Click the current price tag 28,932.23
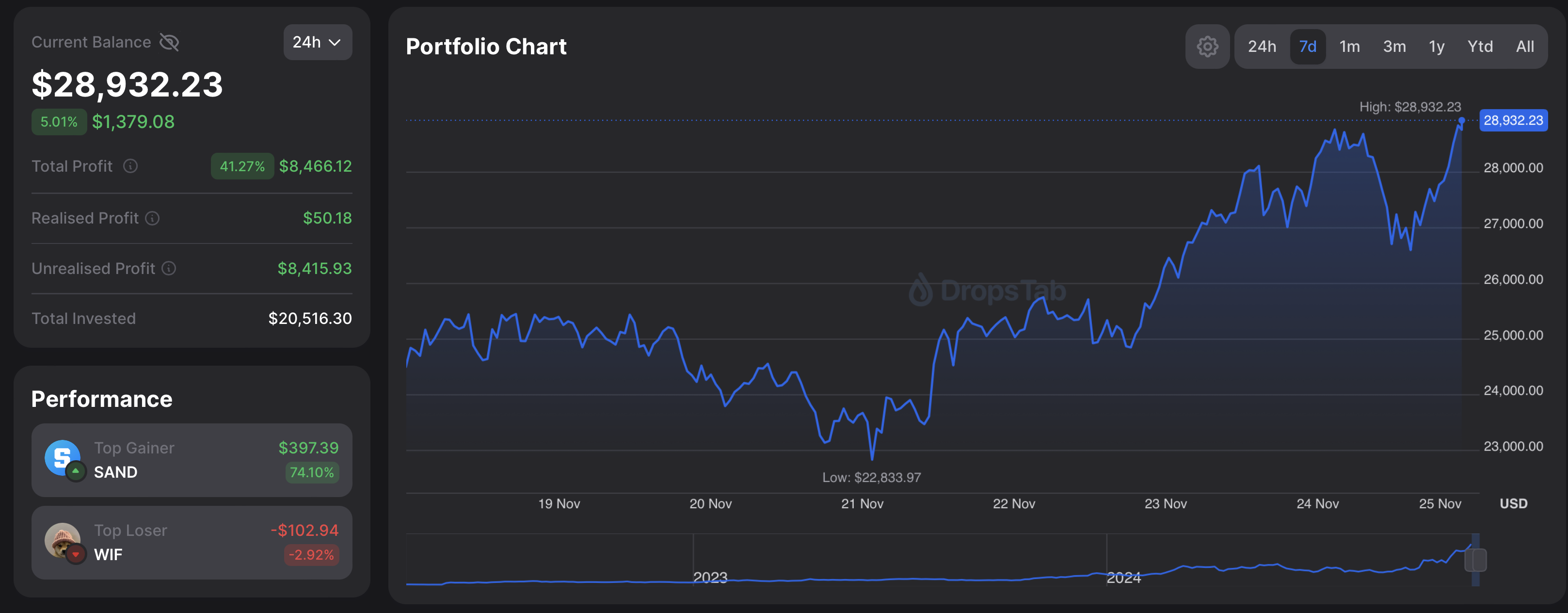The width and height of the screenshot is (1568, 613). click(x=1513, y=120)
